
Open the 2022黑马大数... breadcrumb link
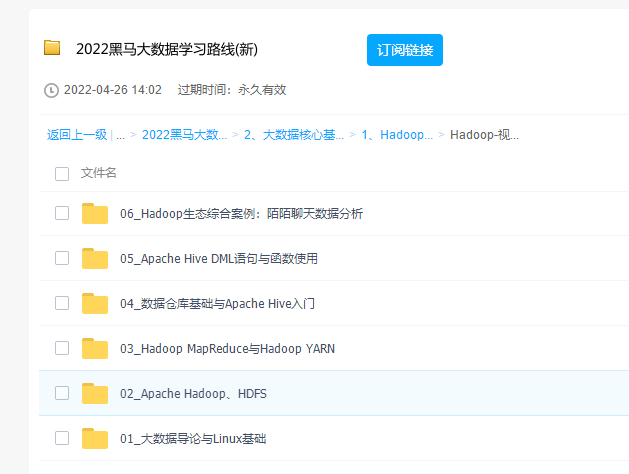click(185, 135)
